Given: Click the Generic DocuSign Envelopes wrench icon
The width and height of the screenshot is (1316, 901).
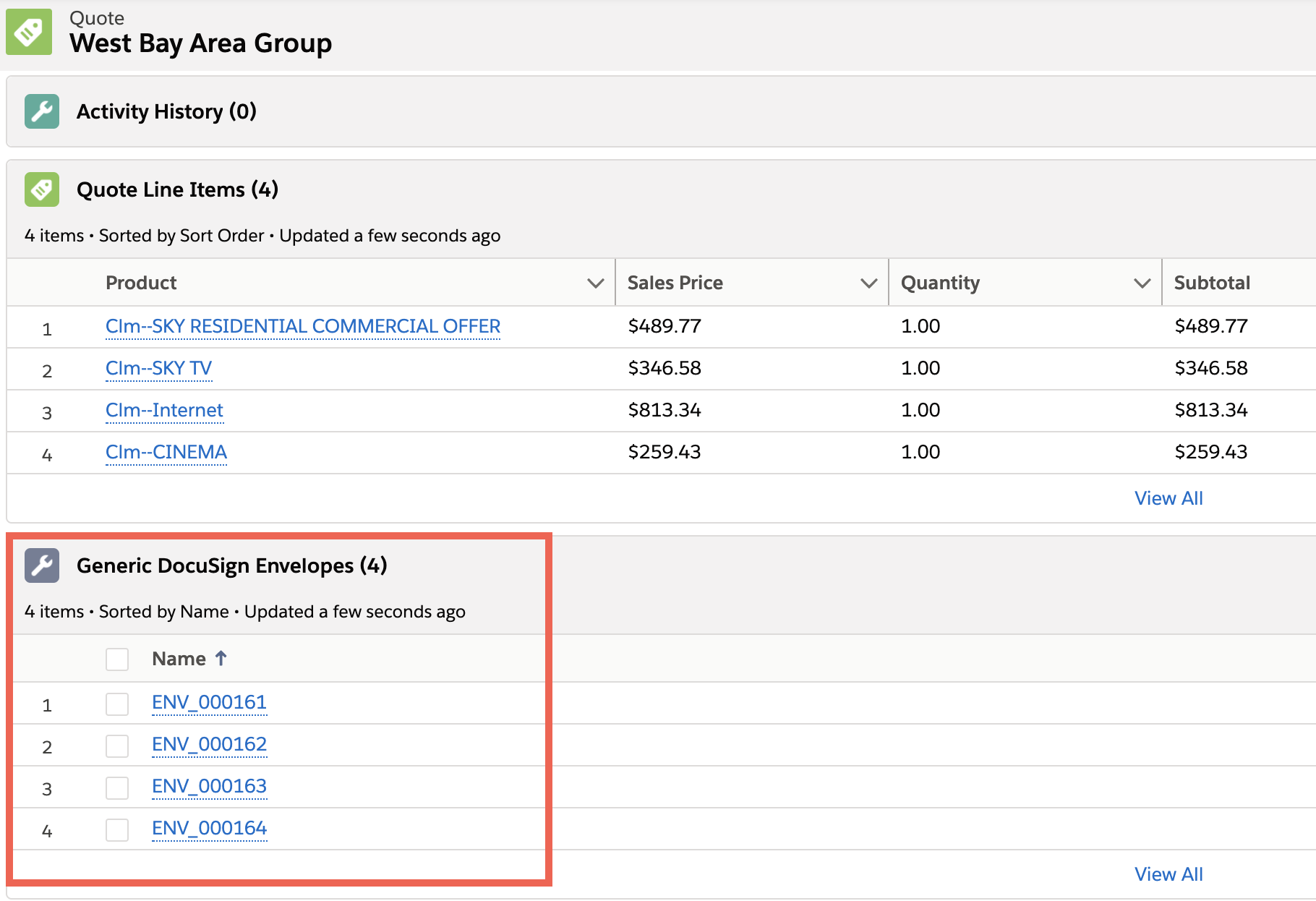Looking at the screenshot, I should tap(42, 565).
